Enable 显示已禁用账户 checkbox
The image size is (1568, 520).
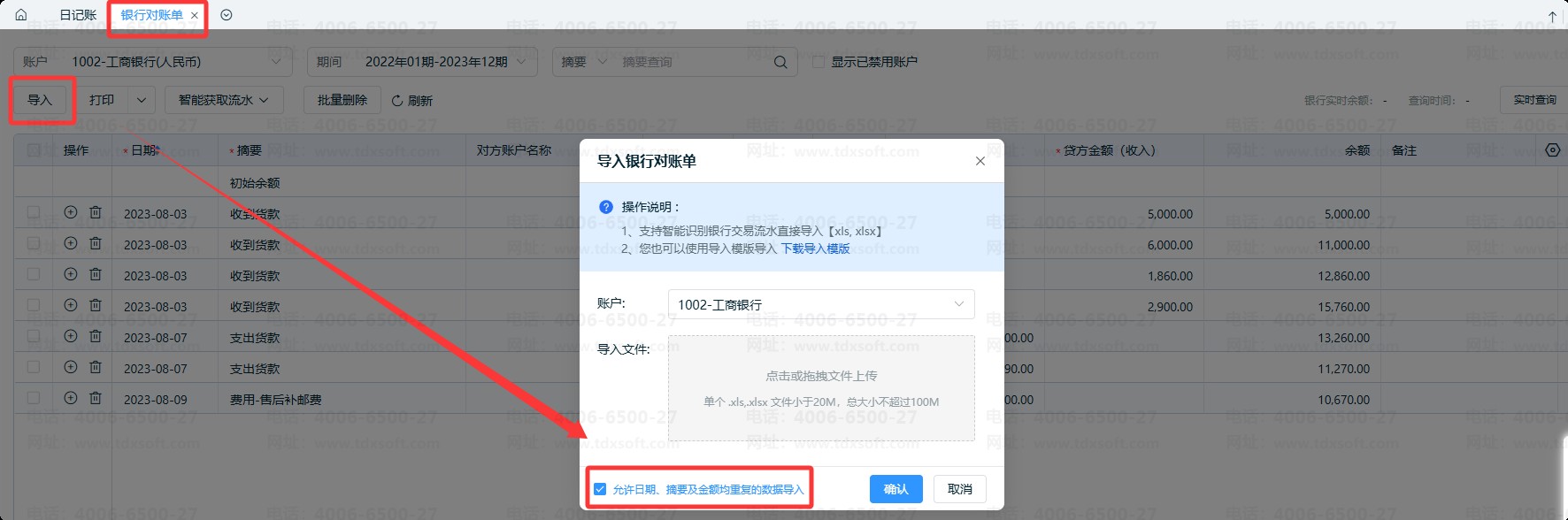coord(819,62)
